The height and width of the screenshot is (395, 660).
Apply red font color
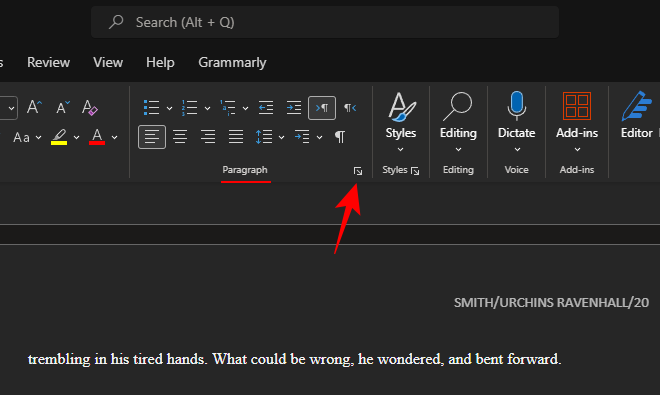pos(97,137)
